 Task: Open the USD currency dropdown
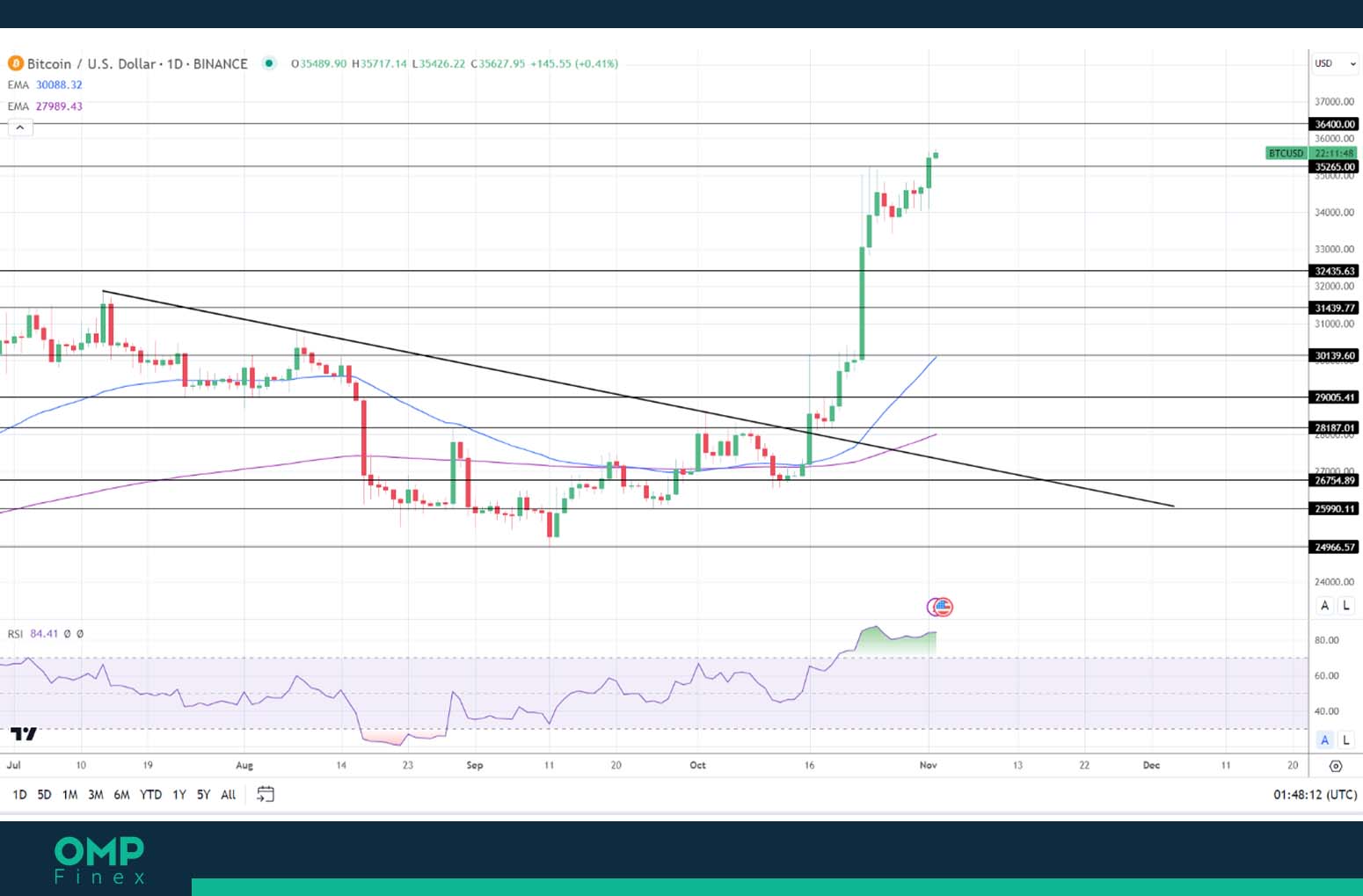[x=1334, y=63]
